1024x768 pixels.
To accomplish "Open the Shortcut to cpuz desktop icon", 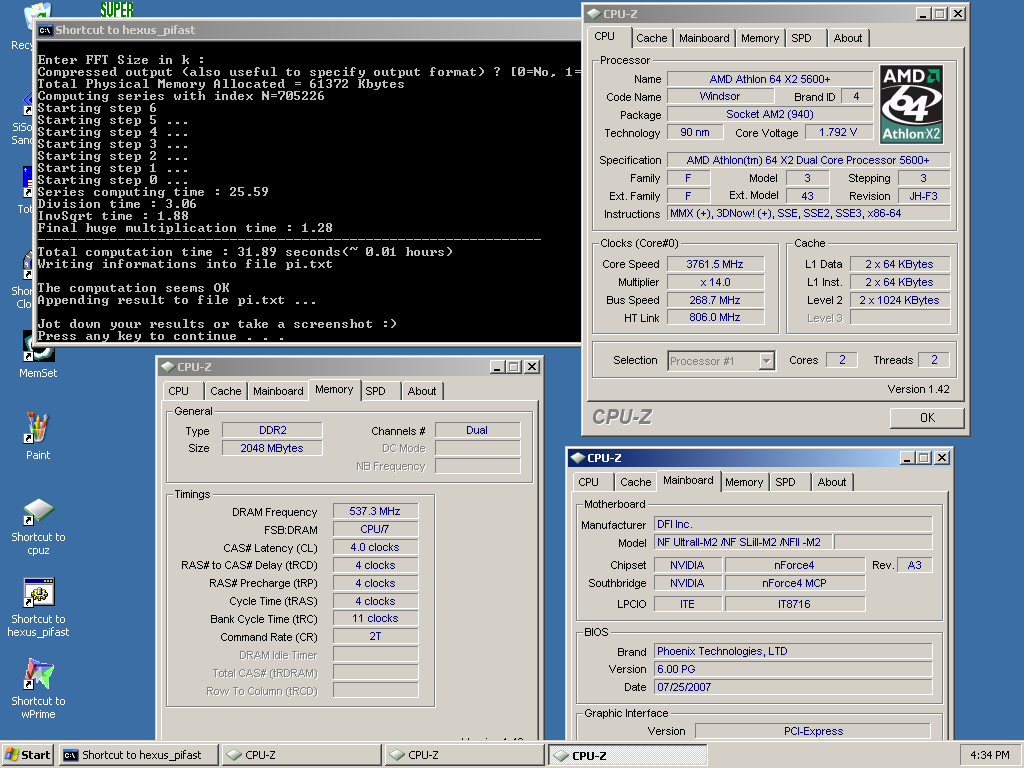I will tap(38, 526).
